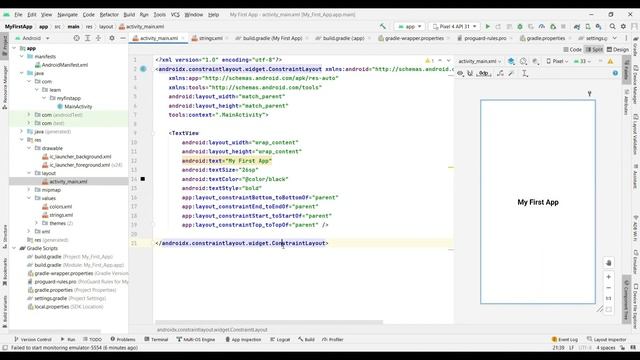
Task: Select colors.xml in values folder
Action: click(x=61, y=207)
